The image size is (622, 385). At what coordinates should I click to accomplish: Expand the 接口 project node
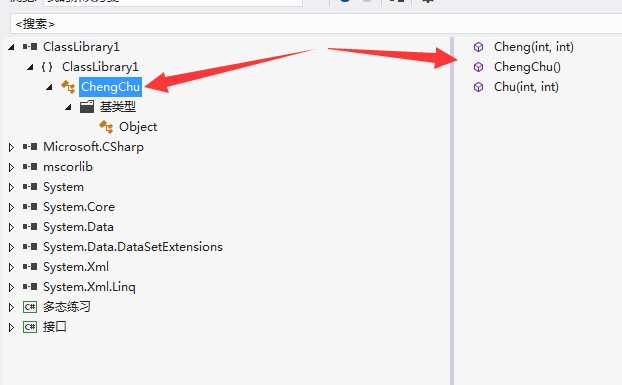click(11, 327)
